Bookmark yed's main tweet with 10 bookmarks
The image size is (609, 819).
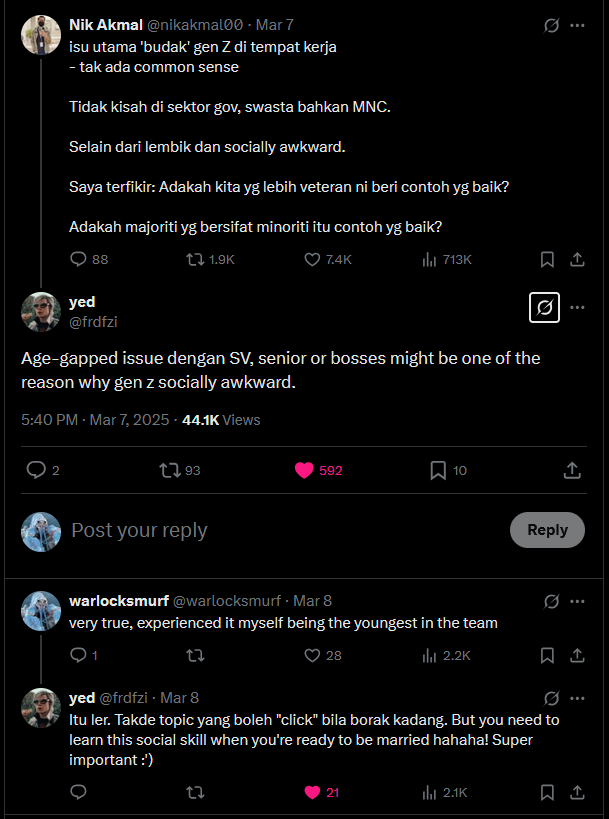(x=438, y=470)
